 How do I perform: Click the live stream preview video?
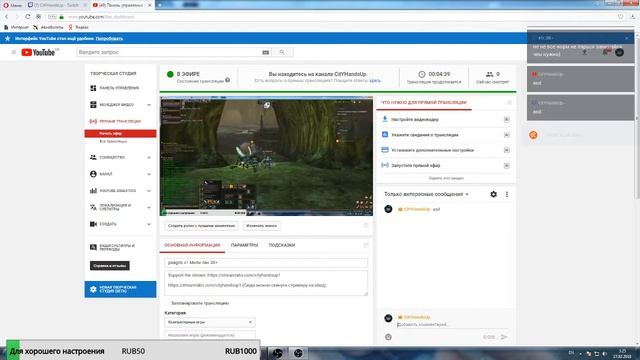pos(266,156)
